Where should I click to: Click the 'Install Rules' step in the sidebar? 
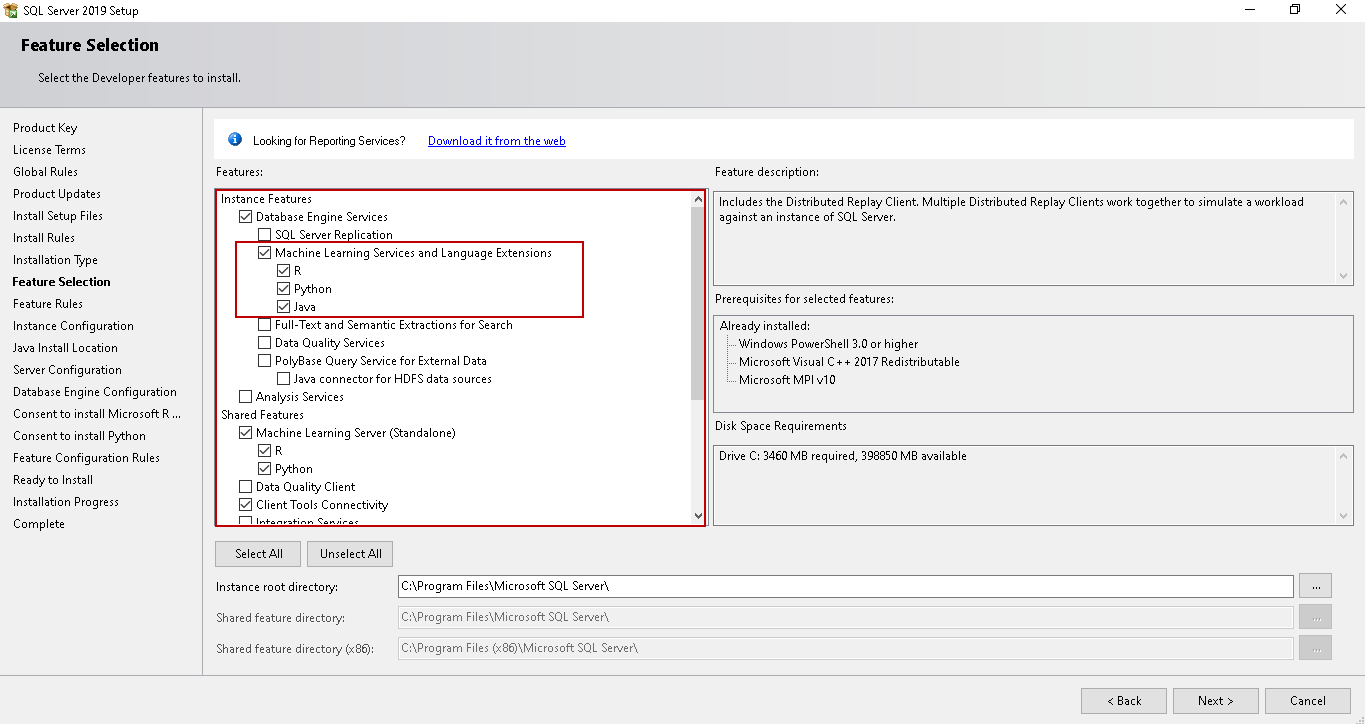pos(44,238)
